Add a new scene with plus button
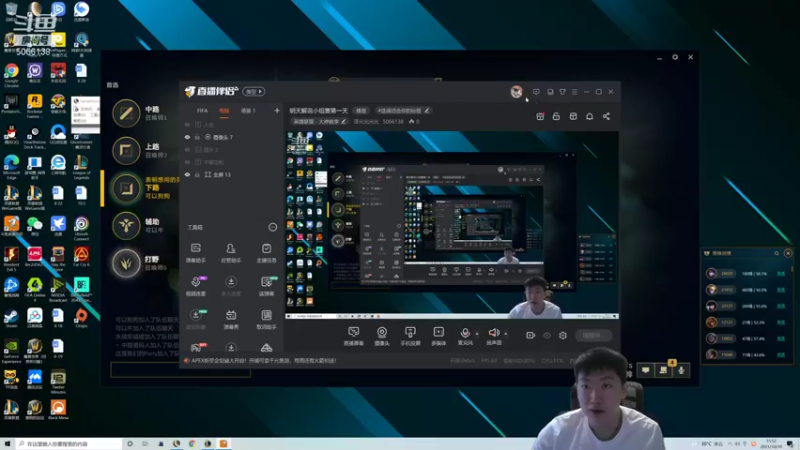 coord(277,110)
